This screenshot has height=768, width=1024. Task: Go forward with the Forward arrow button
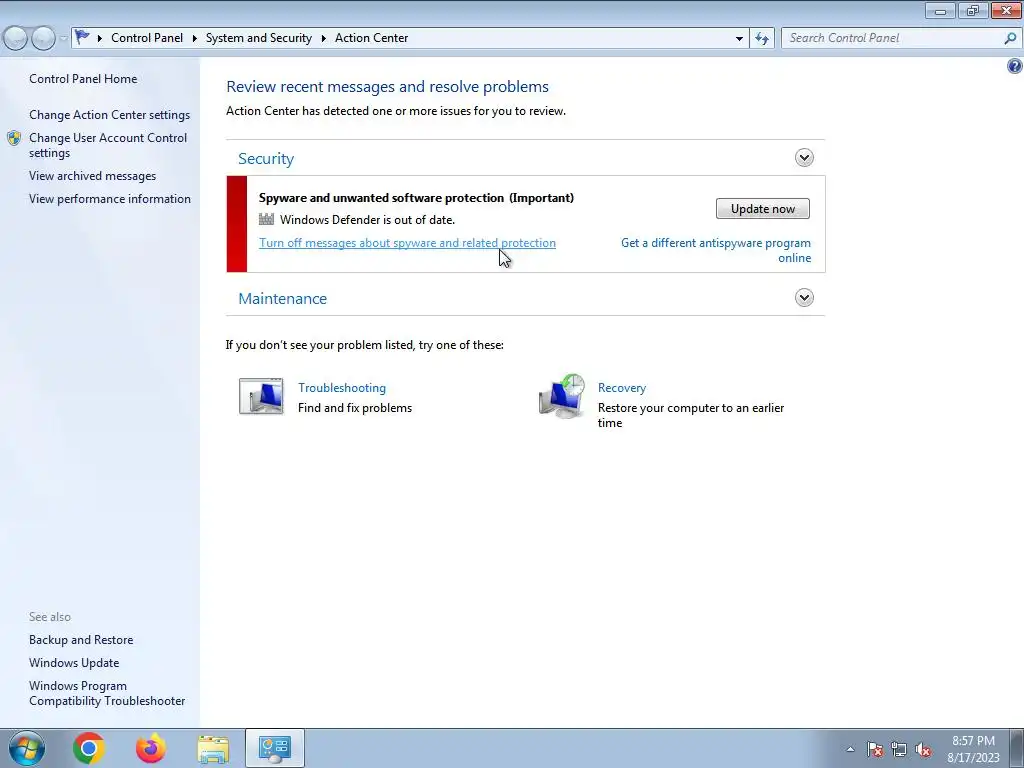point(43,38)
